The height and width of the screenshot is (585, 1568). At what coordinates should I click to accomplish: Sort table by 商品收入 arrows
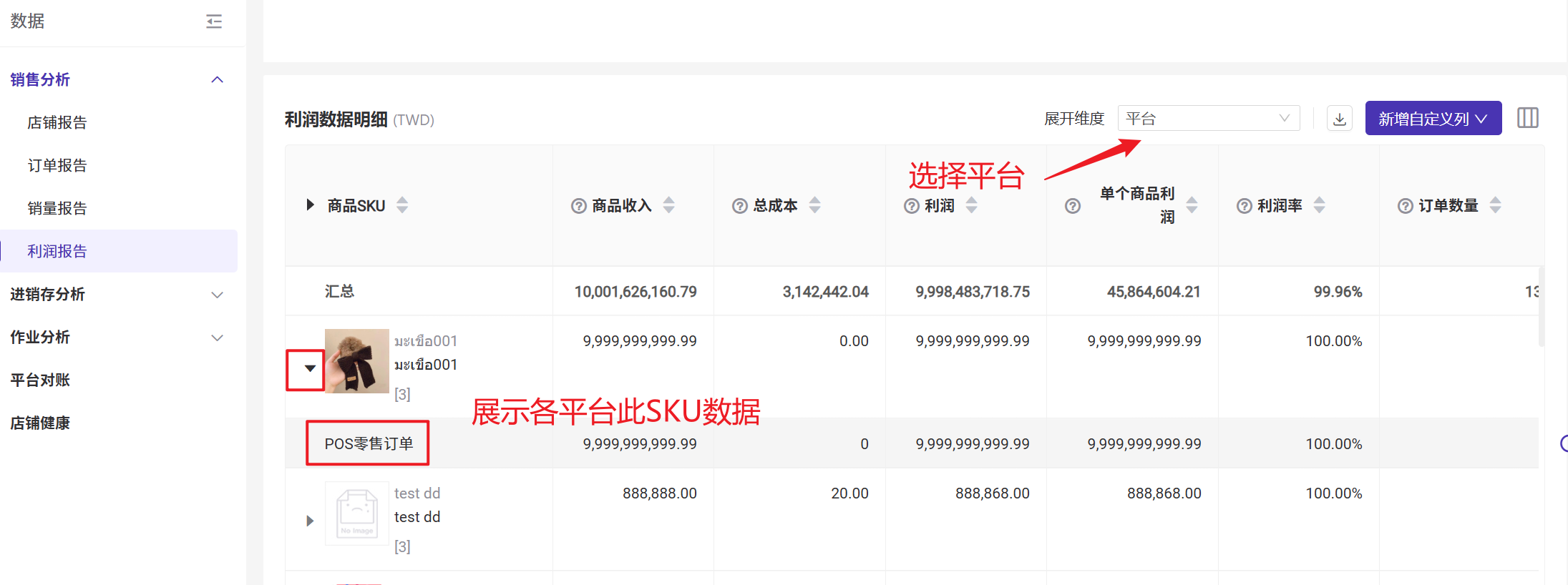(x=668, y=205)
